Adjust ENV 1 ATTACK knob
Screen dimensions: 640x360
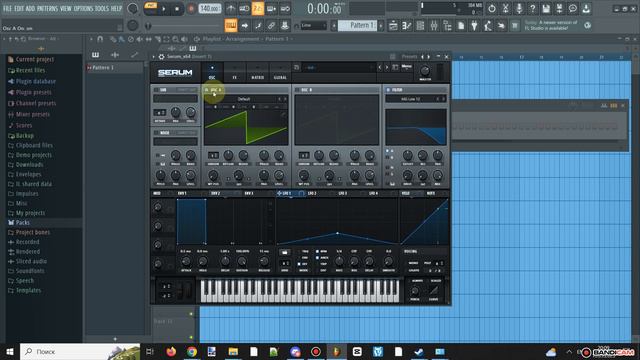pyautogui.click(x=186, y=261)
